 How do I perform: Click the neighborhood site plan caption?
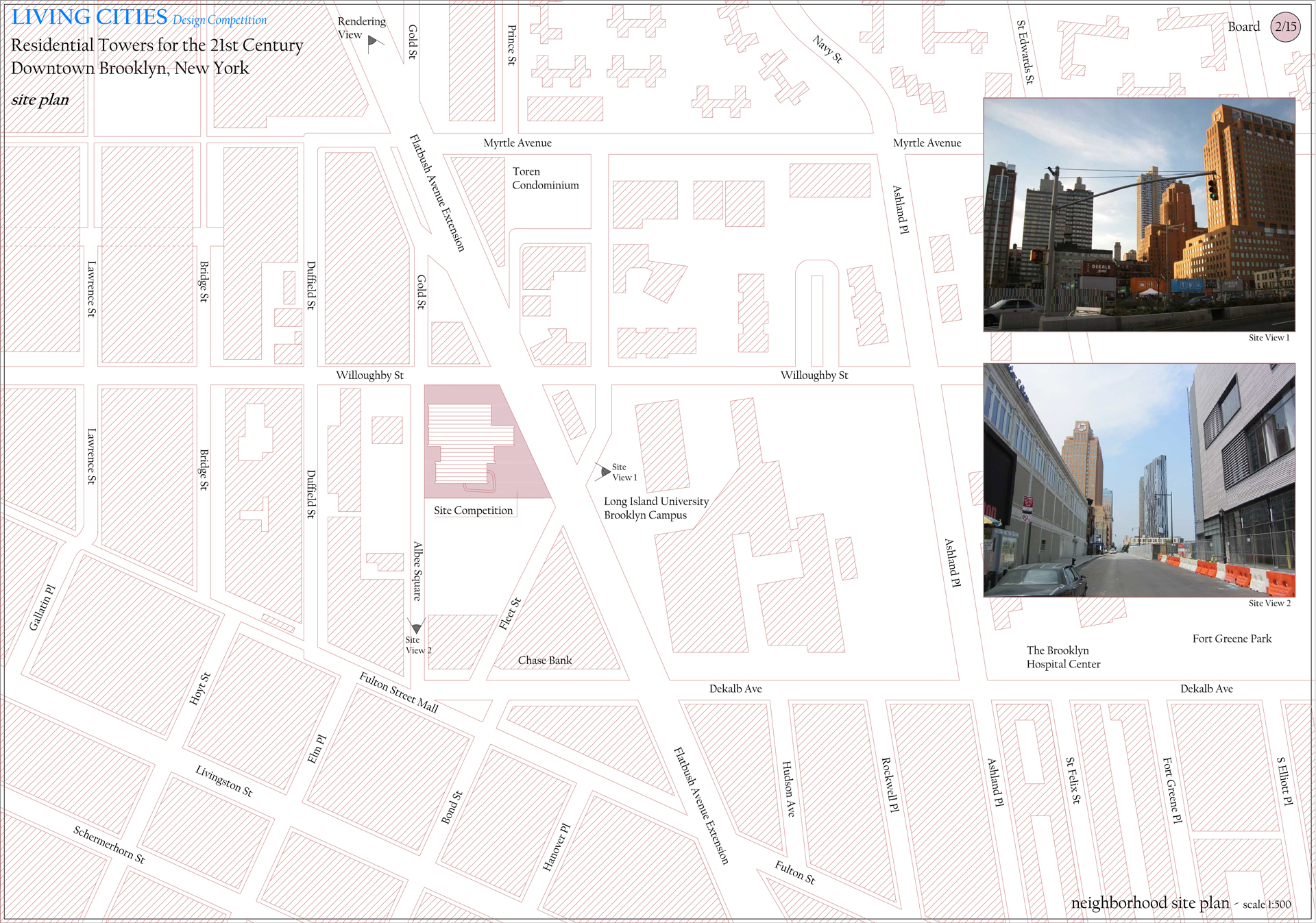click(x=1150, y=903)
